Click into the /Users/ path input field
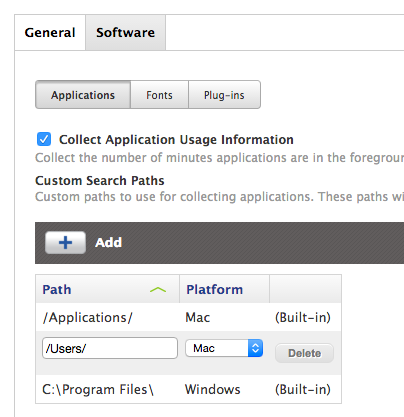Viewport: 404px width, 417px height. click(x=110, y=348)
